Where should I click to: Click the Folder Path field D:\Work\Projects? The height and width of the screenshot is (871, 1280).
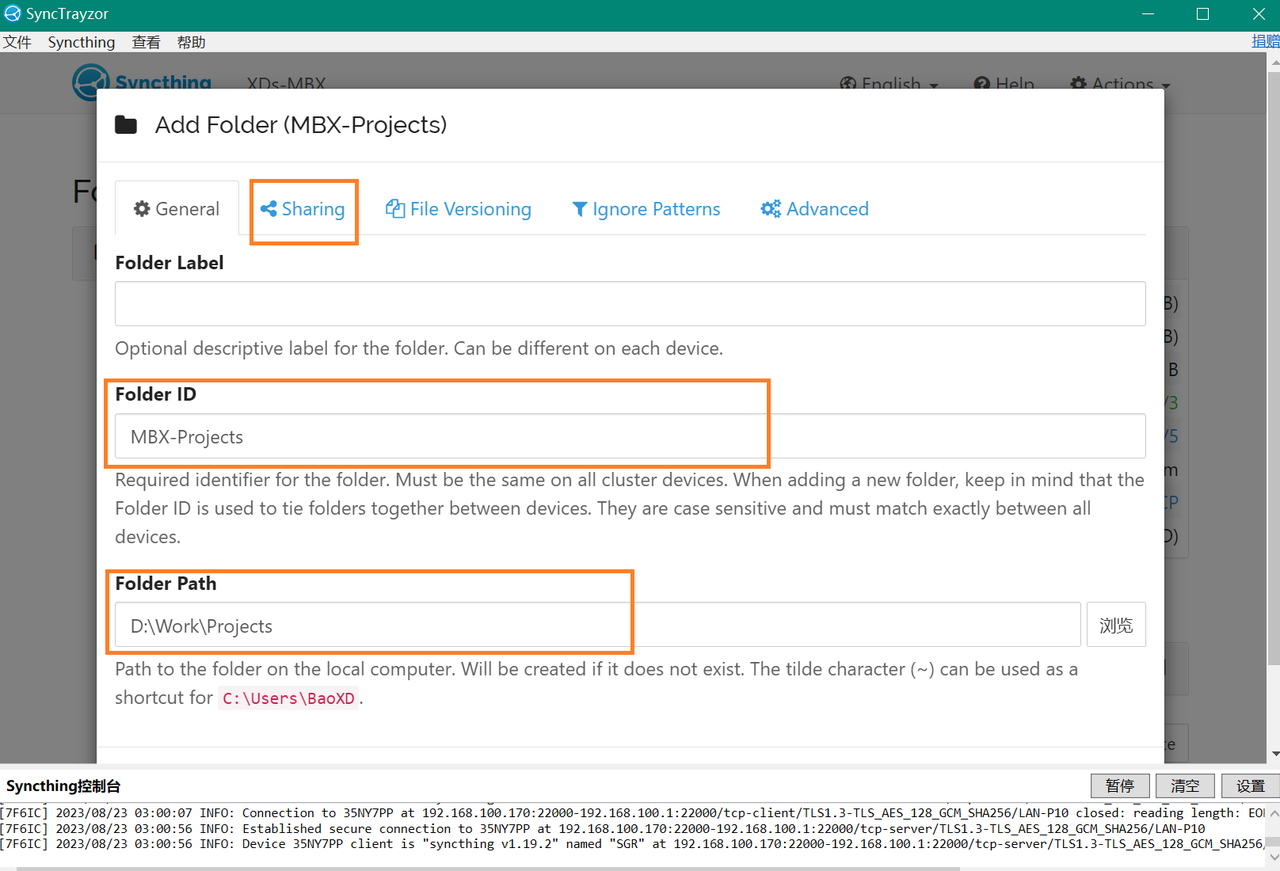[x=598, y=626]
